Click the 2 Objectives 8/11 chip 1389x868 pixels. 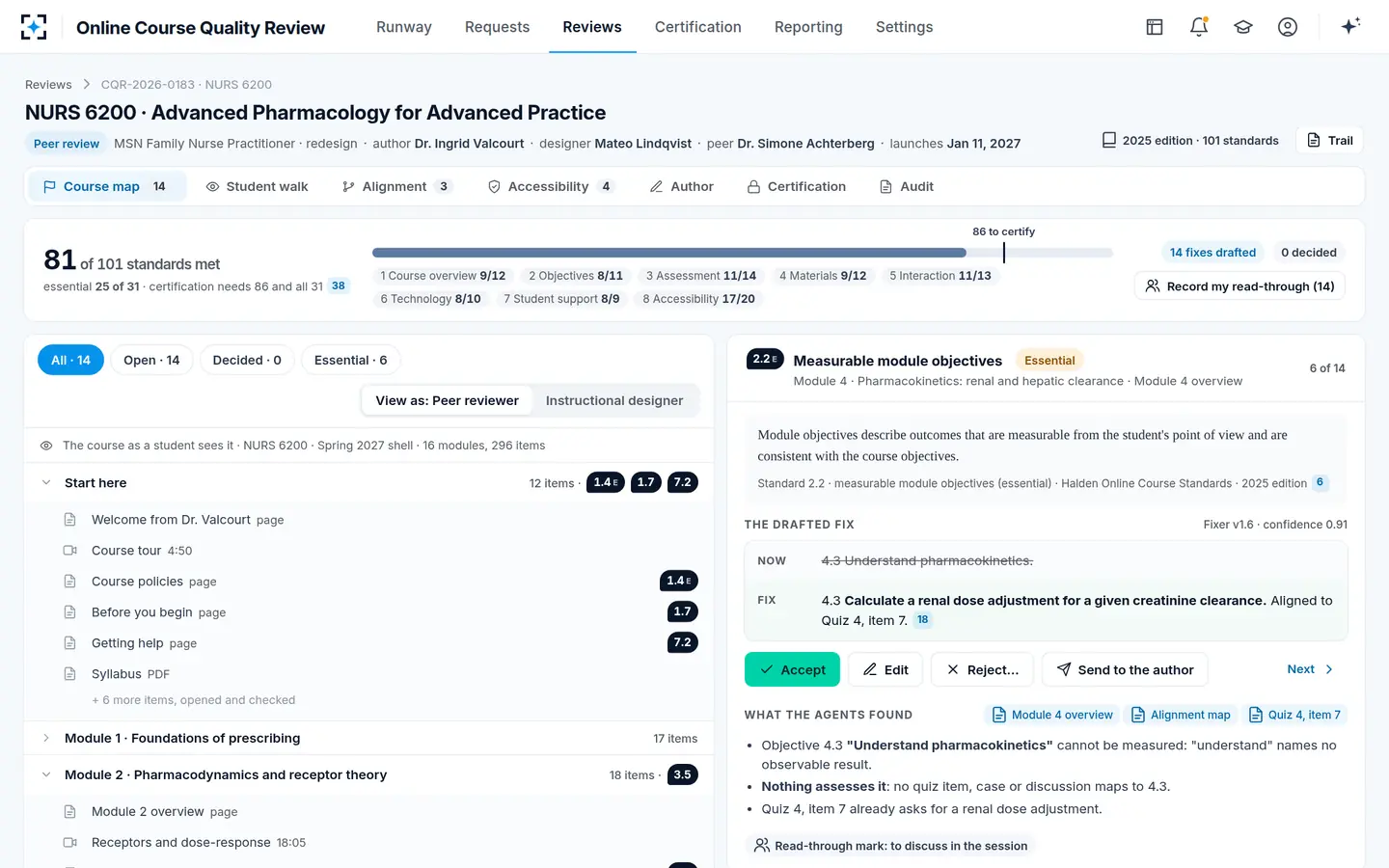click(576, 276)
